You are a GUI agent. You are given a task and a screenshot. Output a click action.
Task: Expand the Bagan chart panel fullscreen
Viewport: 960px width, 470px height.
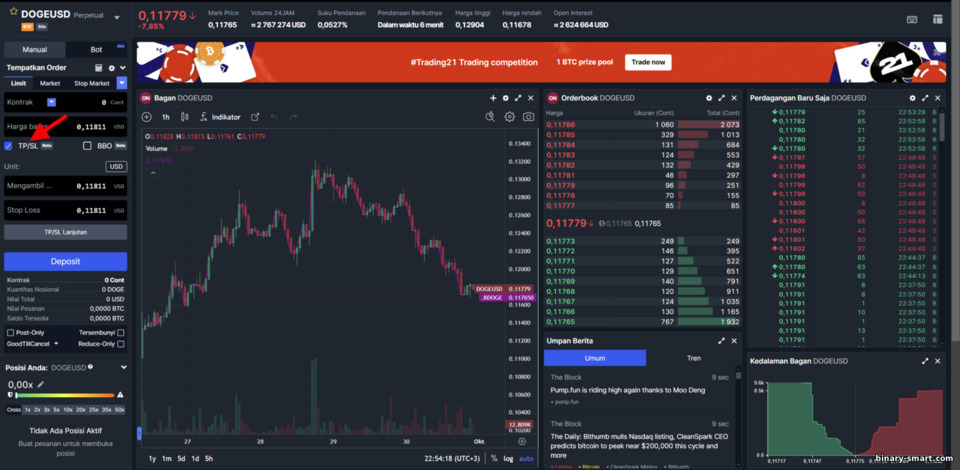tap(518, 98)
